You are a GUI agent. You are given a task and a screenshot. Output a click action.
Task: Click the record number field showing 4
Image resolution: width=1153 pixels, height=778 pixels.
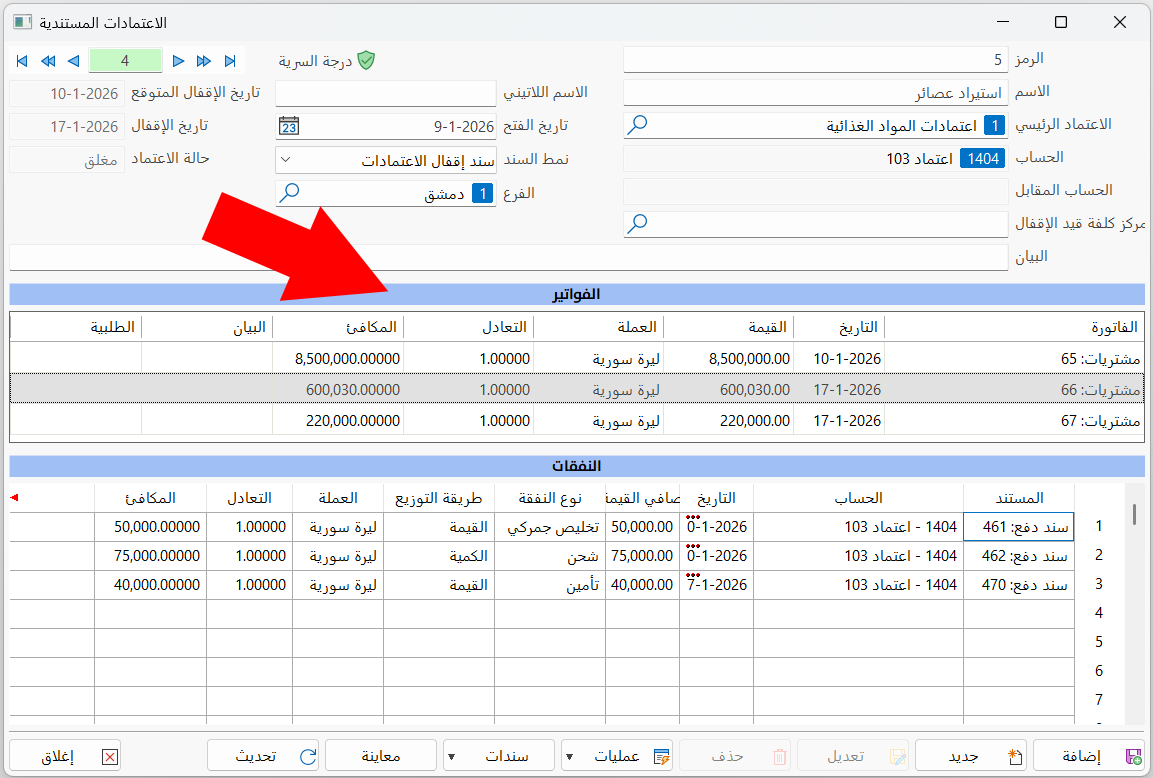pyautogui.click(x=125, y=60)
